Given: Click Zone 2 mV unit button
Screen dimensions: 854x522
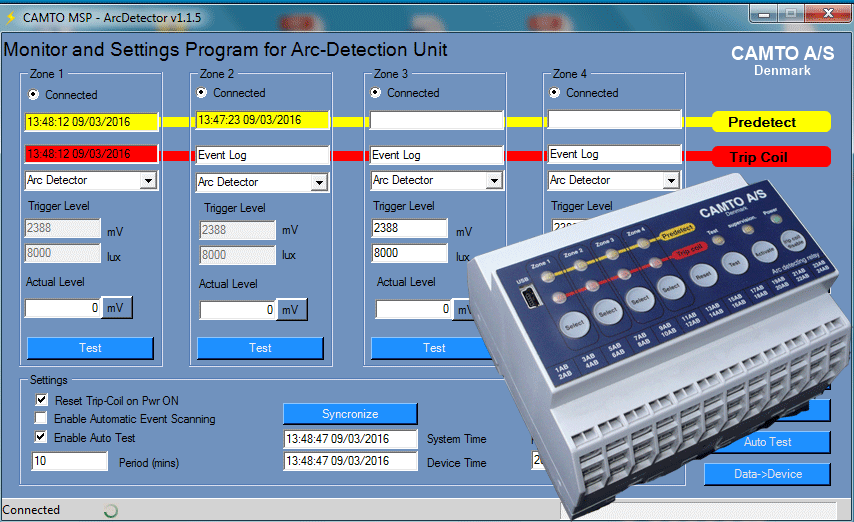Looking at the screenshot, I should tap(290, 310).
